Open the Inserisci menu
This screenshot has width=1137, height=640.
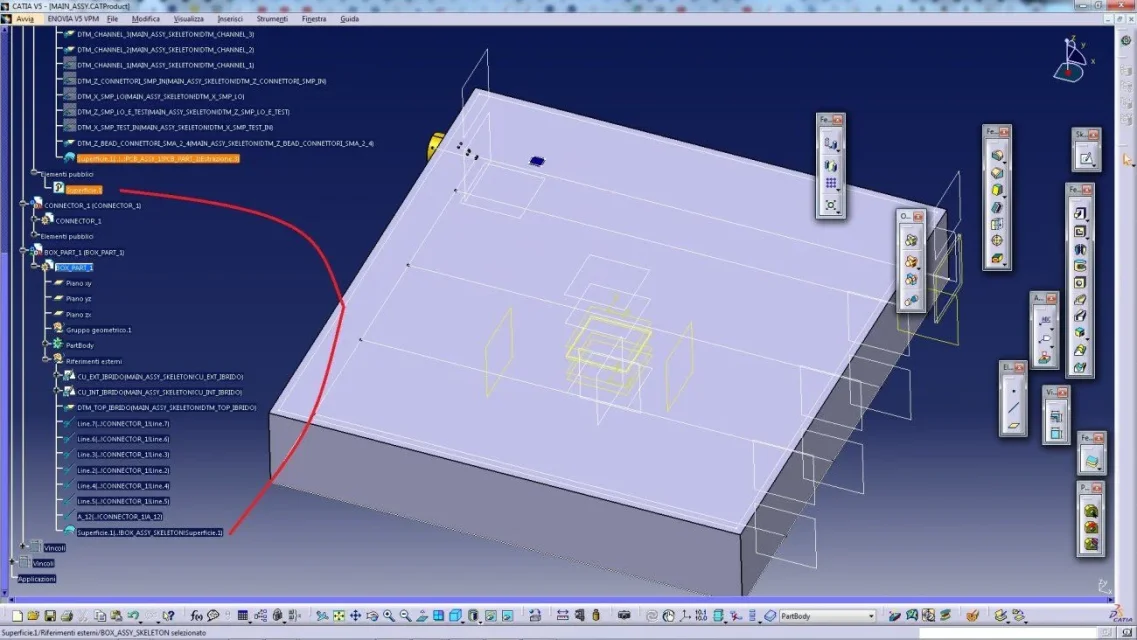[231, 19]
